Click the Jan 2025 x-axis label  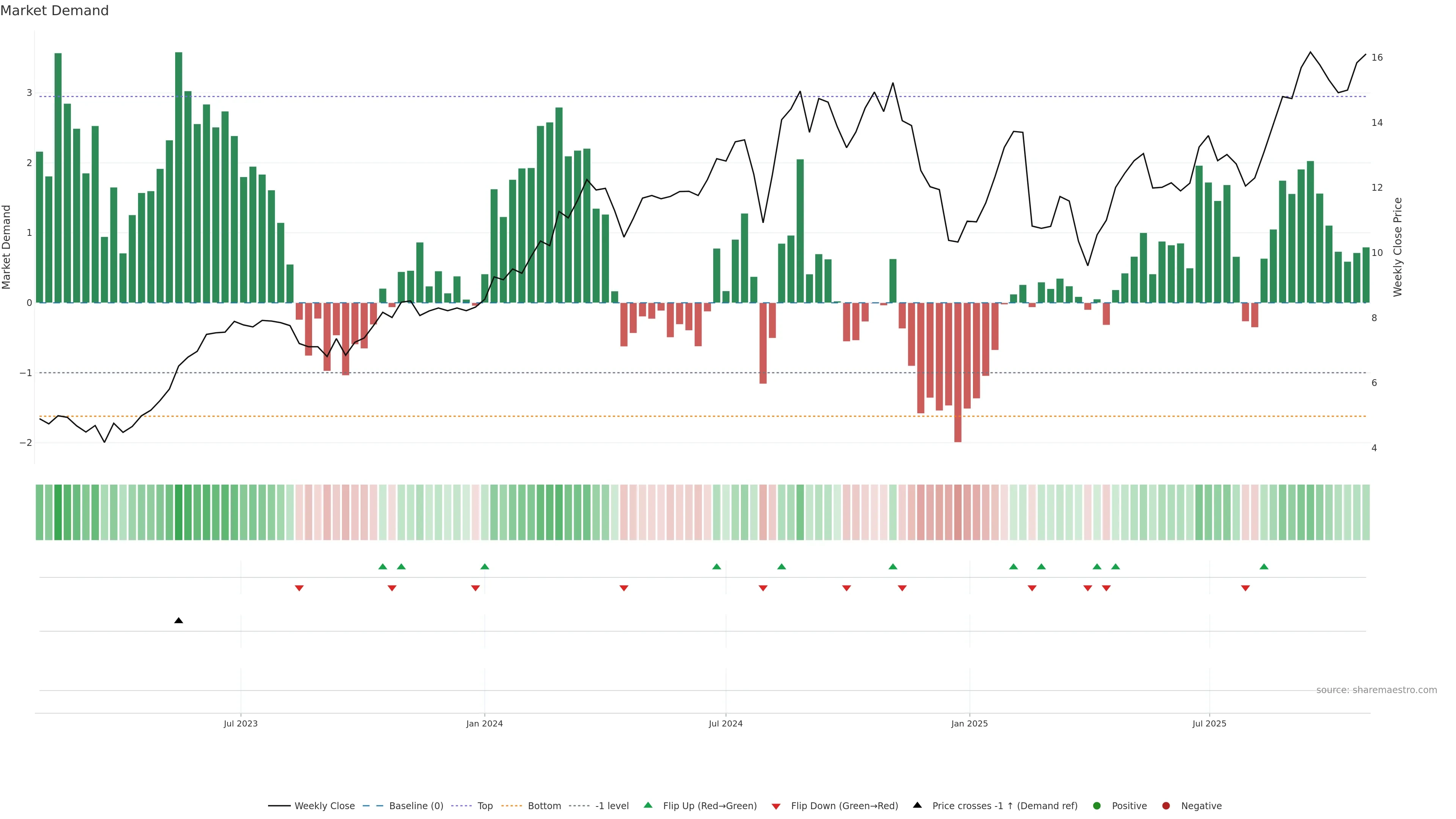tap(970, 723)
